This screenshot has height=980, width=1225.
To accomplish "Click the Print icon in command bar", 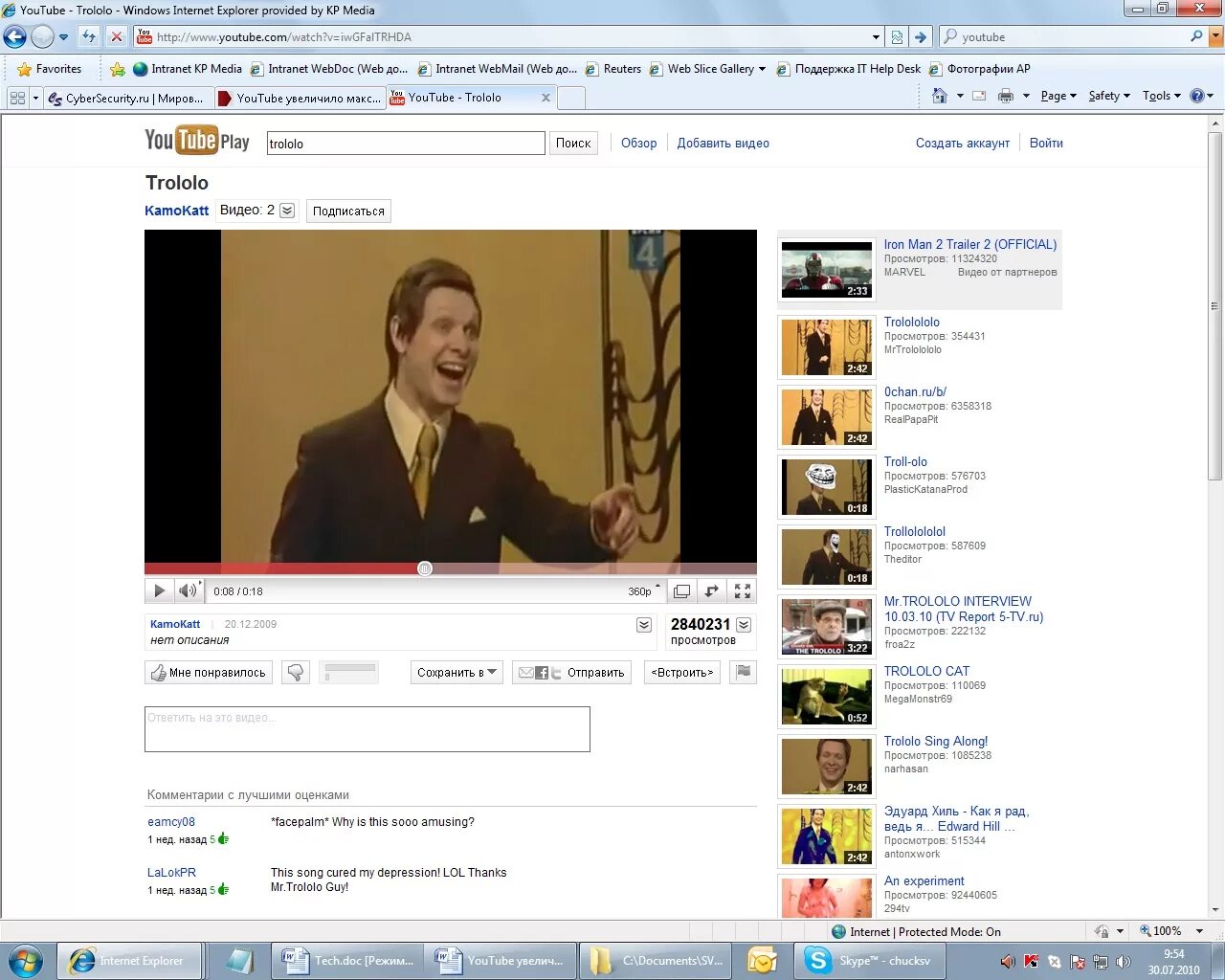I will pyautogui.click(x=1005, y=96).
